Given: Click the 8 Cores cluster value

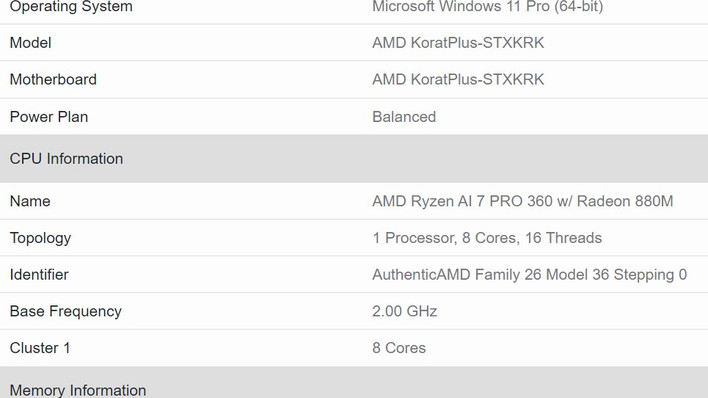Looking at the screenshot, I should point(399,348).
